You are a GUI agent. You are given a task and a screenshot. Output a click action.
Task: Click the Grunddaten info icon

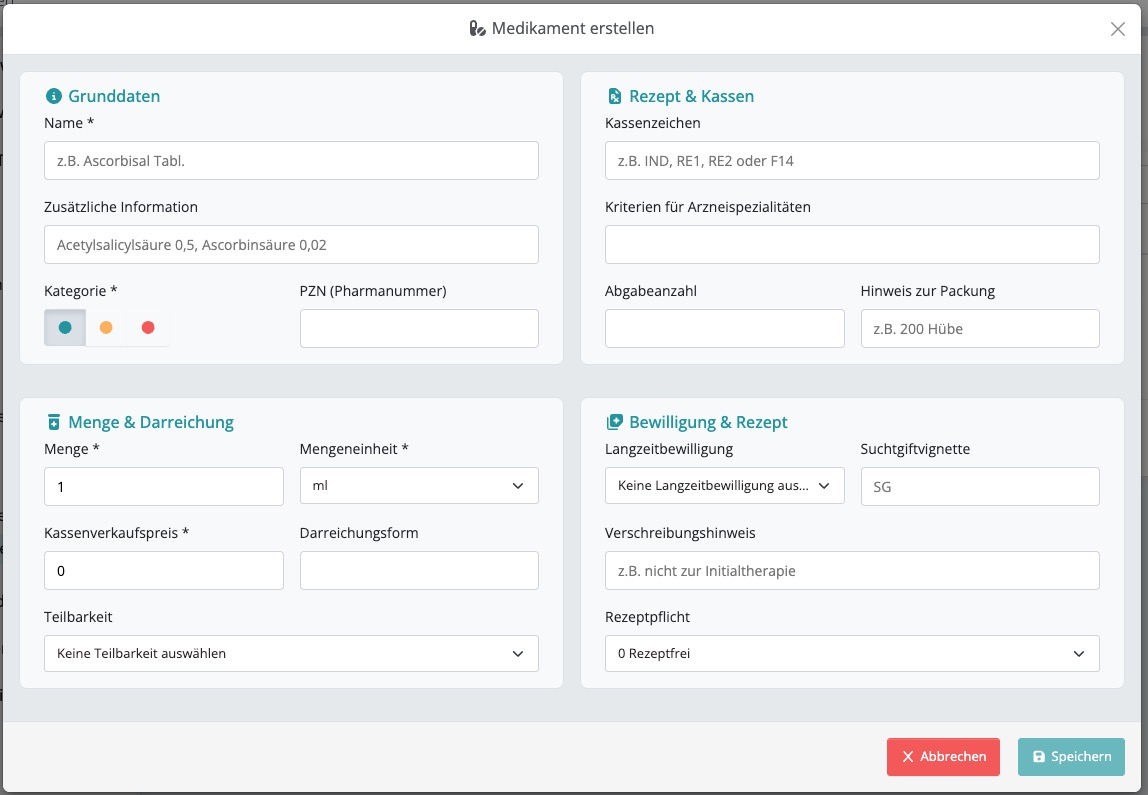point(53,96)
